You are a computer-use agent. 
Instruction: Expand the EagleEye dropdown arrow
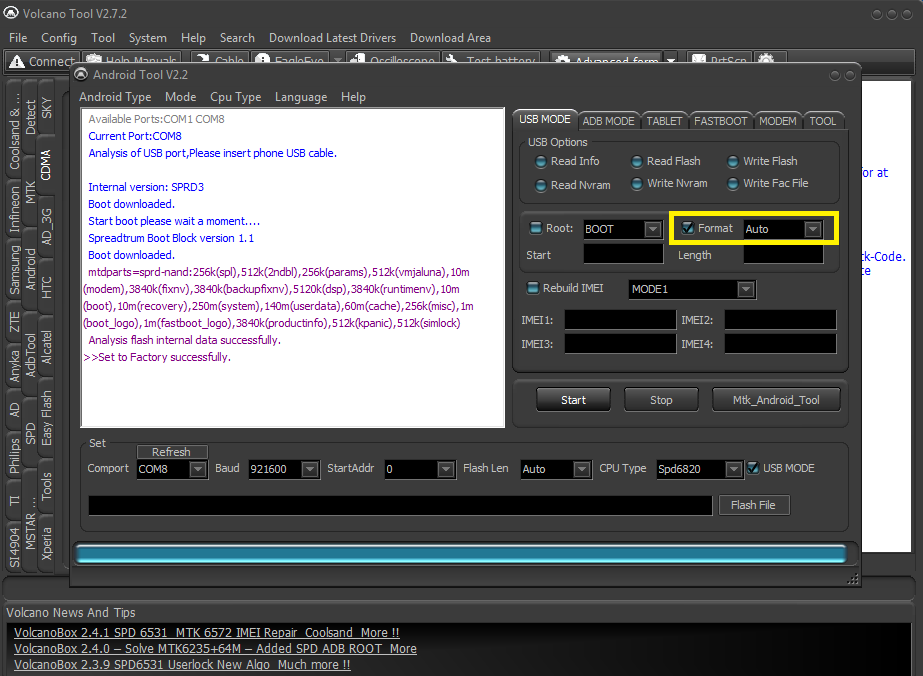coord(337,61)
